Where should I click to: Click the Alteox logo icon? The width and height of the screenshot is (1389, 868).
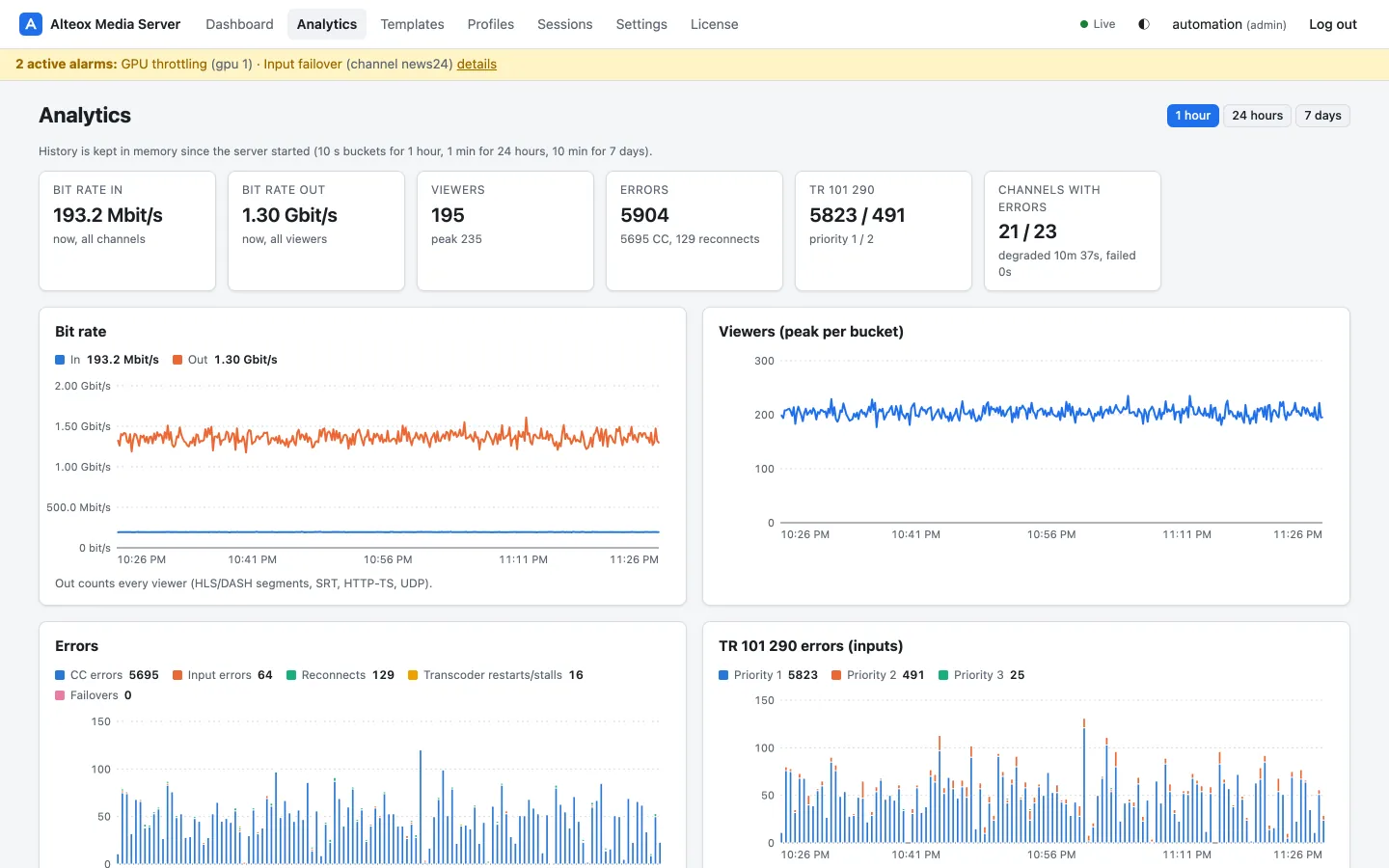pos(31,24)
